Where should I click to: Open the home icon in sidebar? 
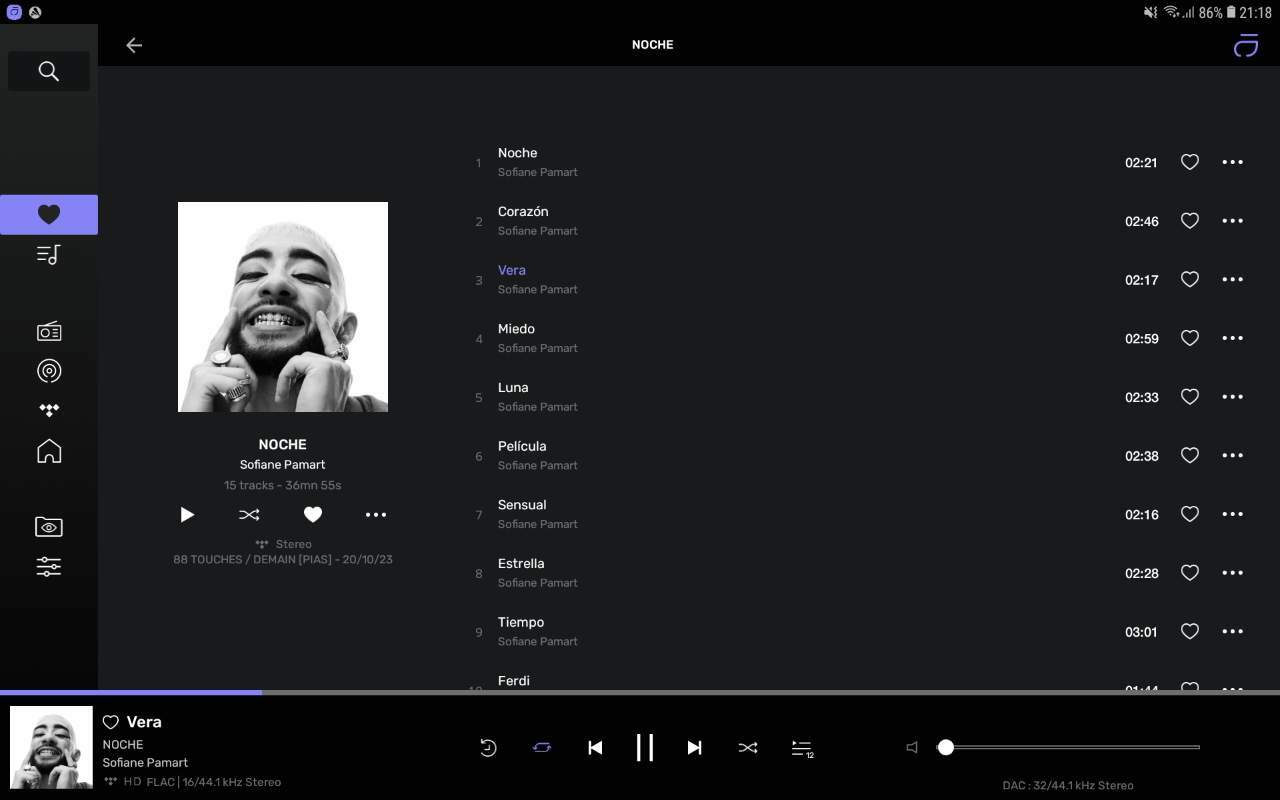click(x=48, y=451)
